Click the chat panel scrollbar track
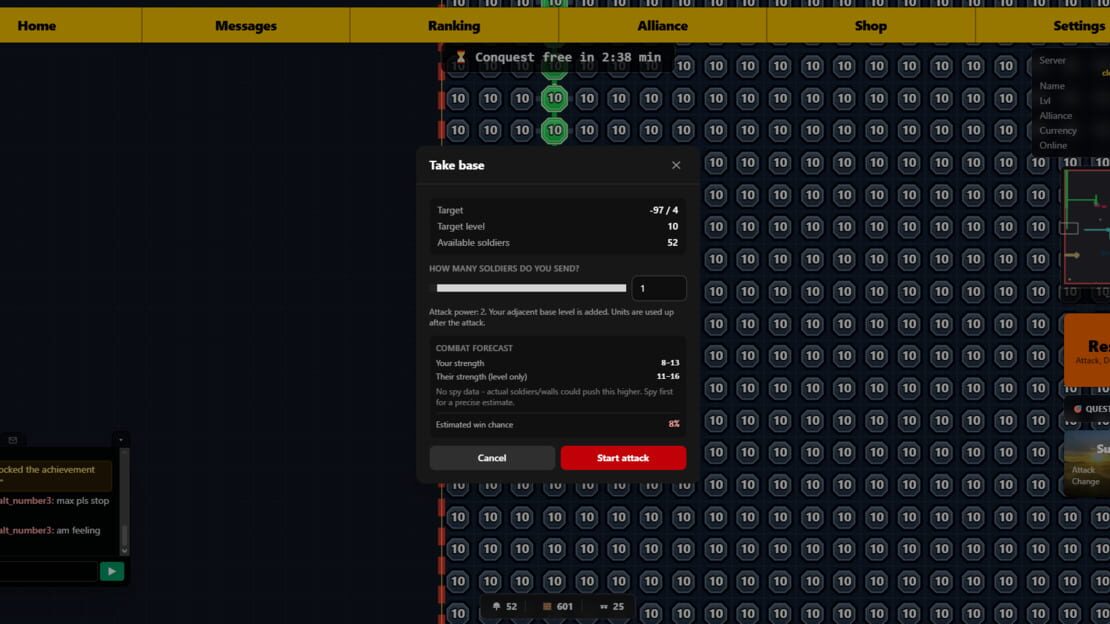Screen dimensions: 1110x624 click(x=125, y=499)
